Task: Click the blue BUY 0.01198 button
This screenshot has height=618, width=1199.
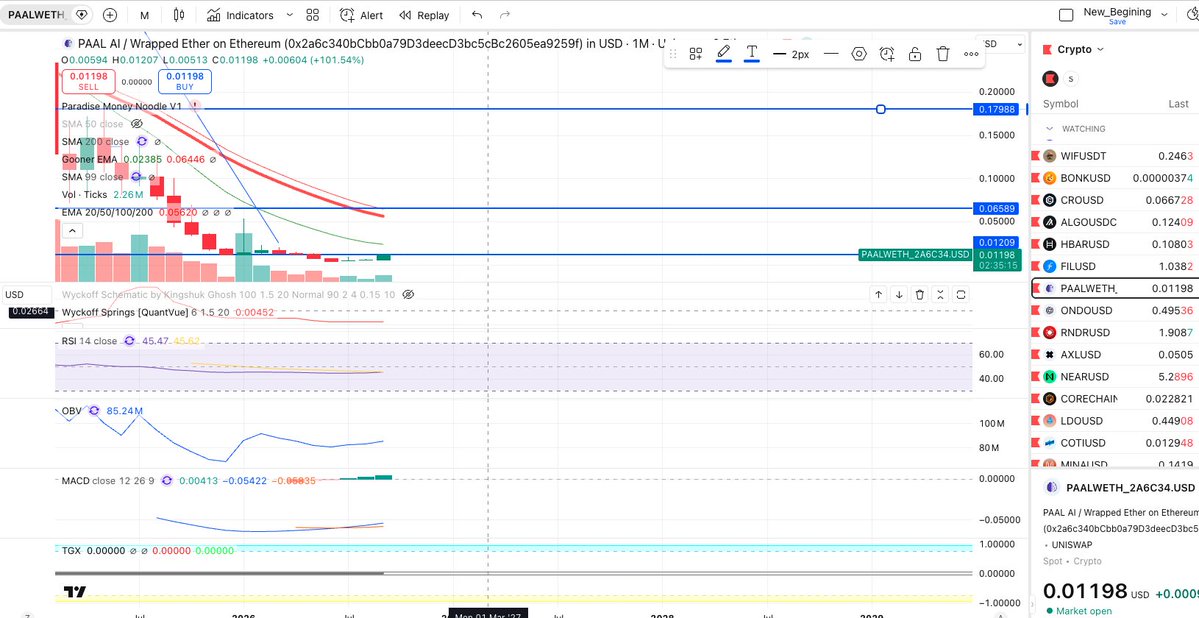Action: (x=184, y=81)
